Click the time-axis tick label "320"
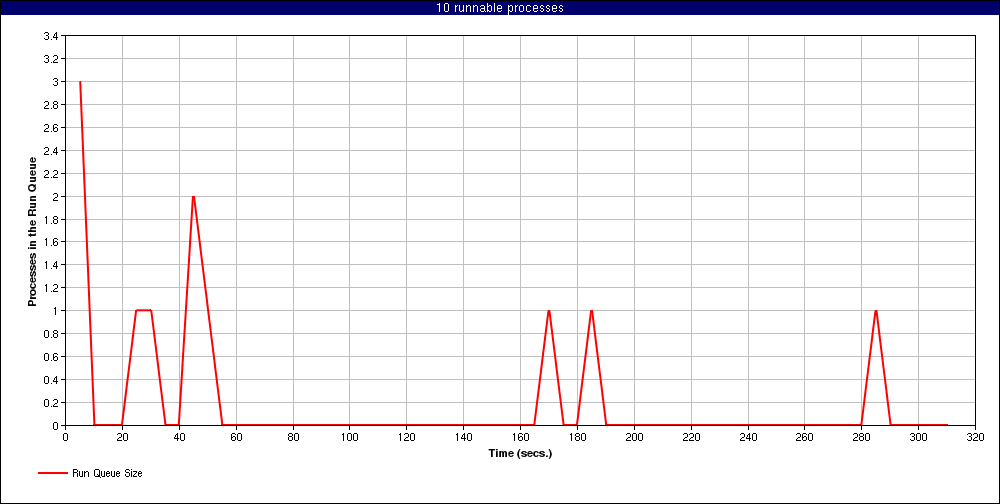The image size is (1000, 504). click(x=975, y=437)
